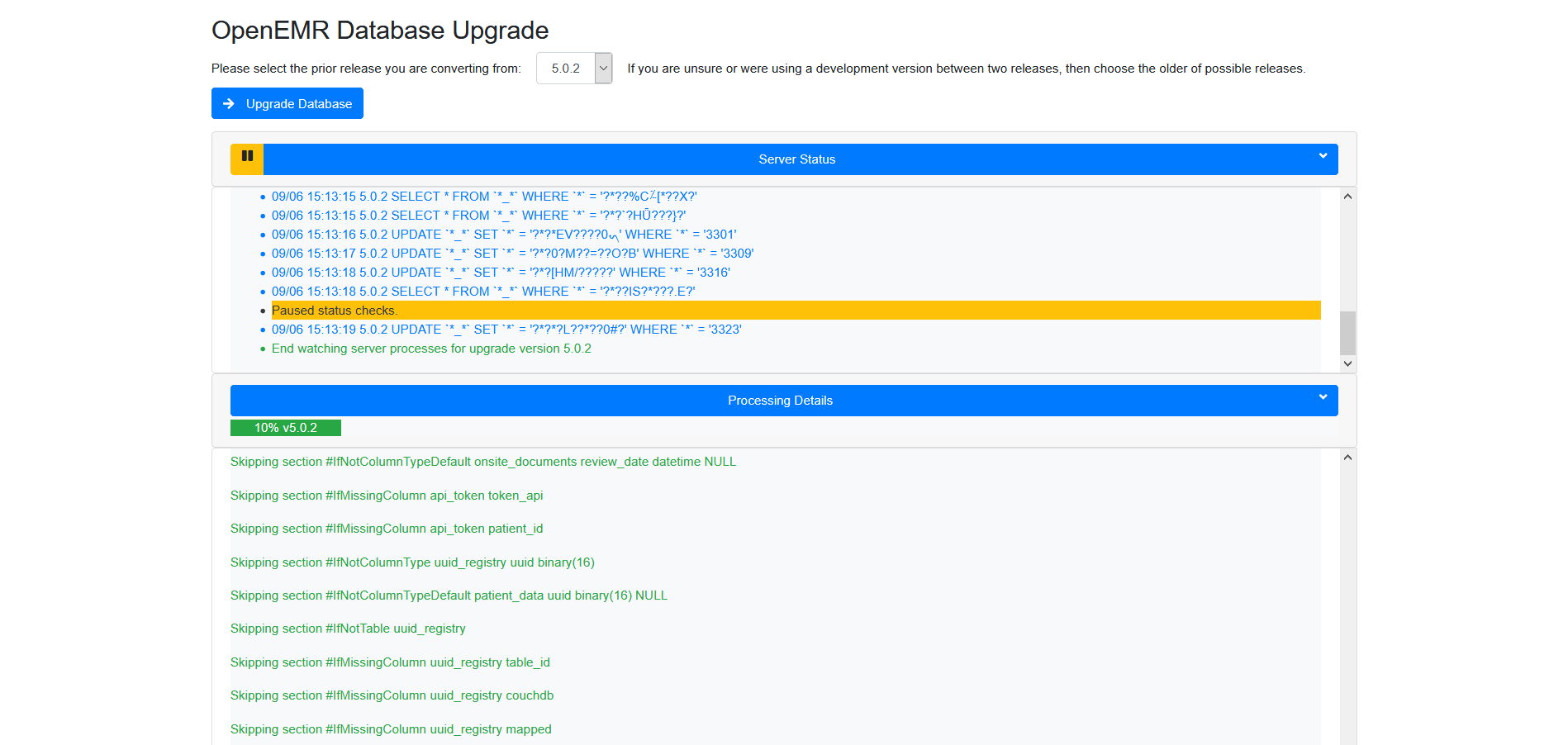Select the Skipping section #IfNotTable uuid_registry line
Screen dimensions: 1568x745
point(347,629)
